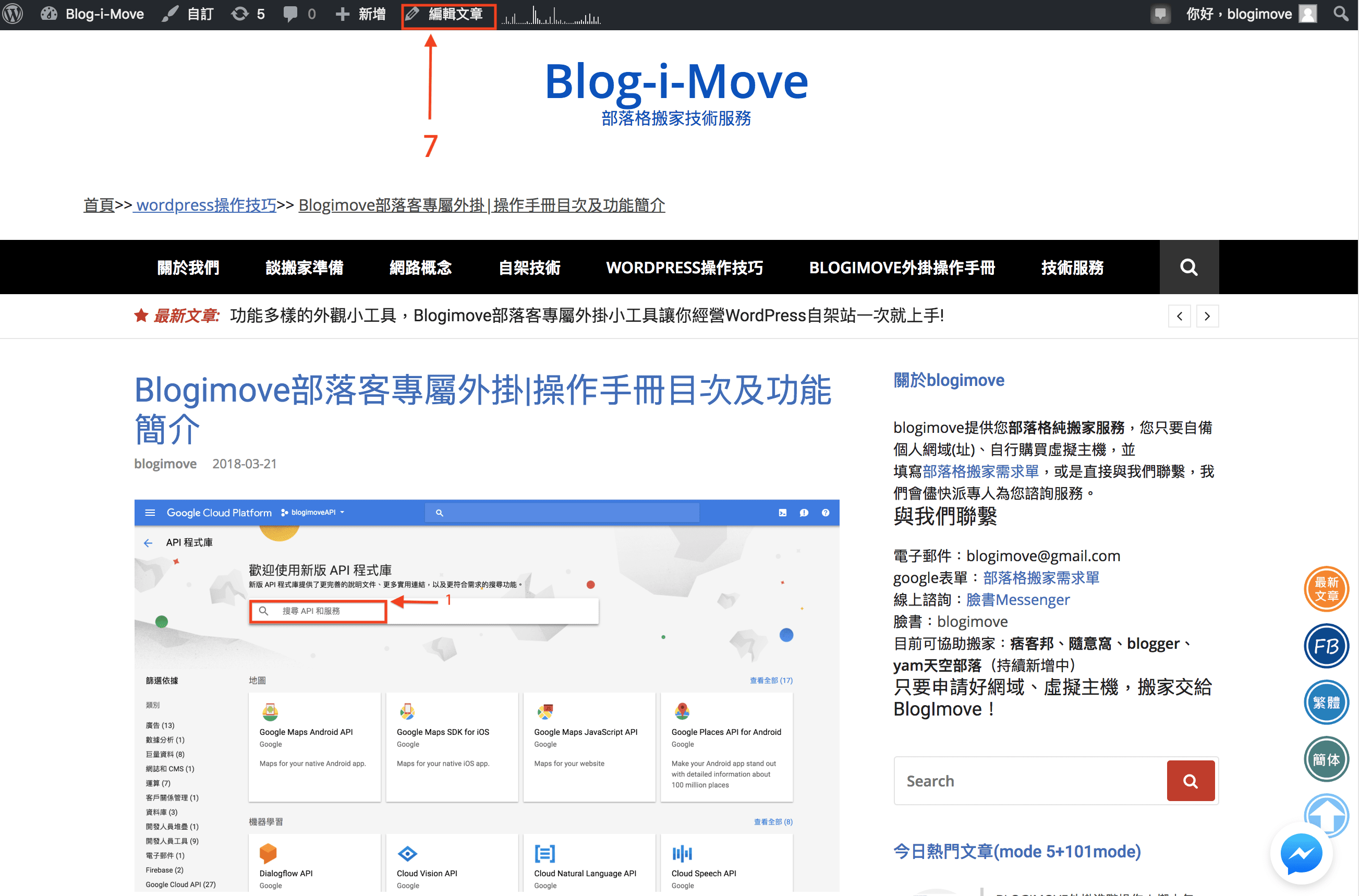
Task: Show next ticker headline arrow
Action: click(x=1207, y=316)
